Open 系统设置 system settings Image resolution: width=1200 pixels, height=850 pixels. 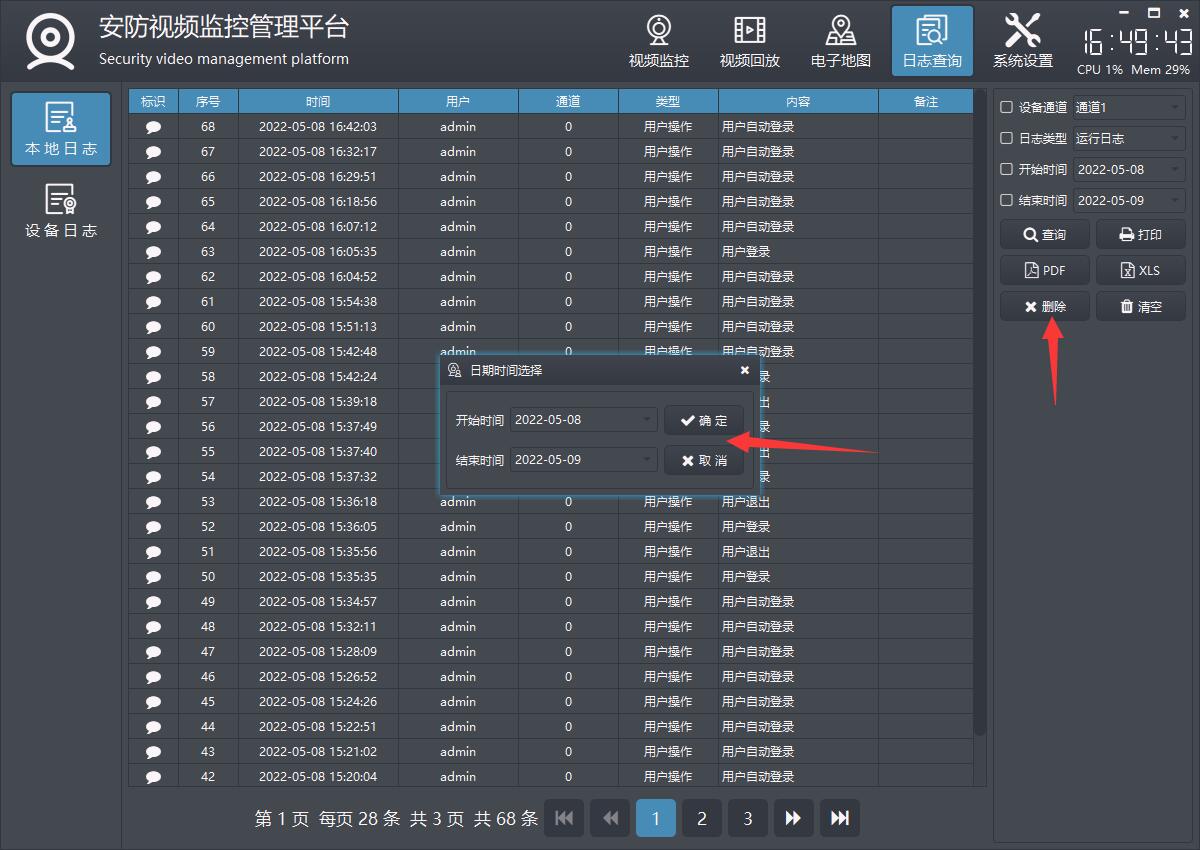(x=1022, y=42)
